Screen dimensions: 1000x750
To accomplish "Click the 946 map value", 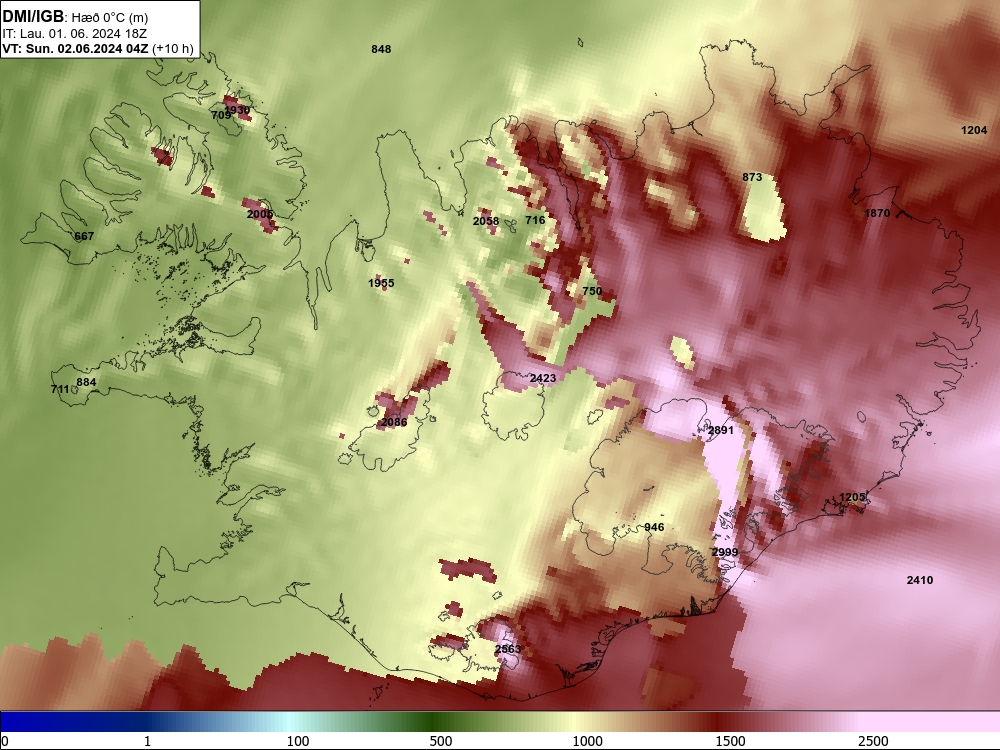I will pyautogui.click(x=654, y=527).
